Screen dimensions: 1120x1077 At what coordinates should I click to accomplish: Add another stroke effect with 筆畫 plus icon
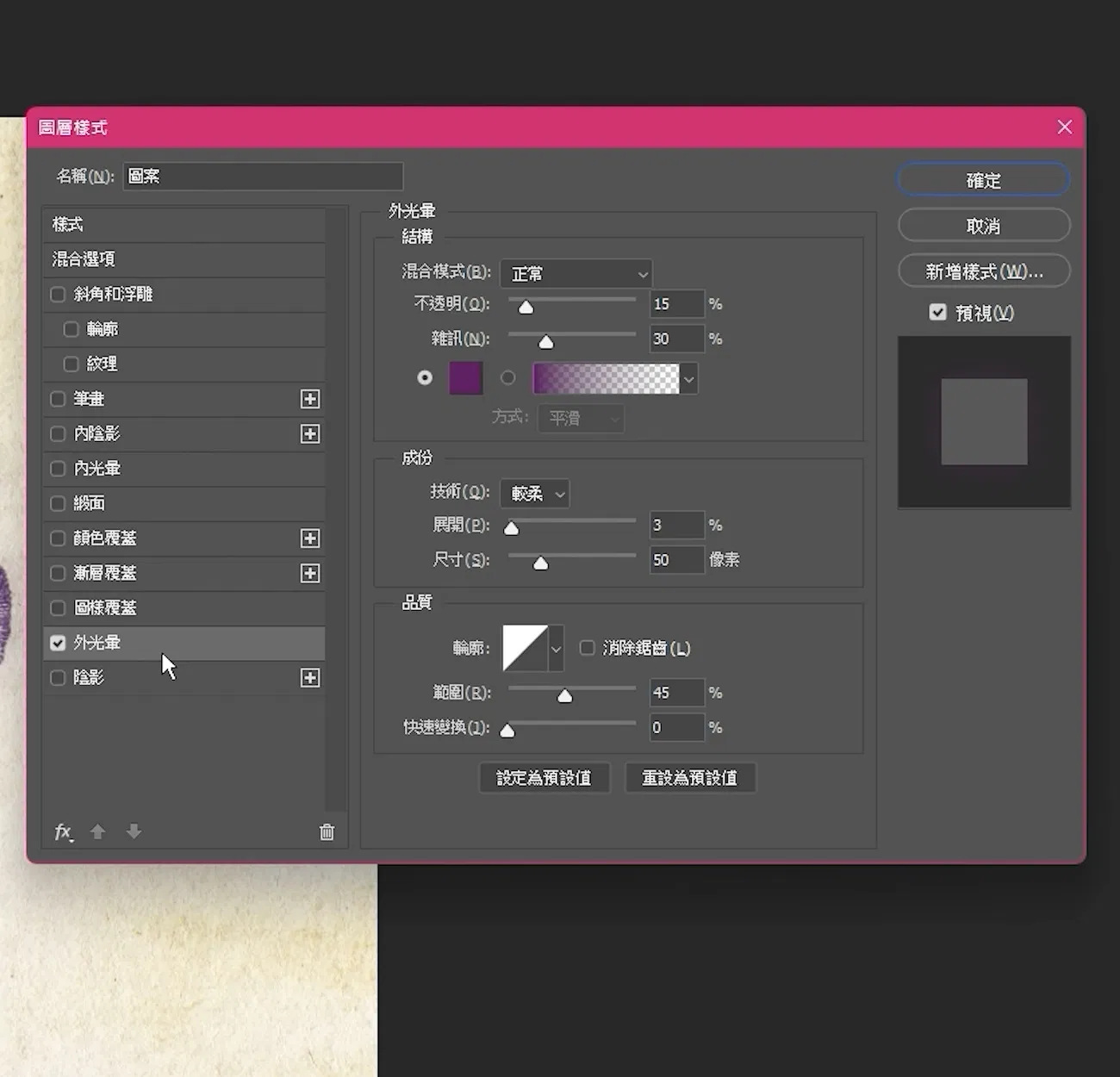click(x=310, y=399)
